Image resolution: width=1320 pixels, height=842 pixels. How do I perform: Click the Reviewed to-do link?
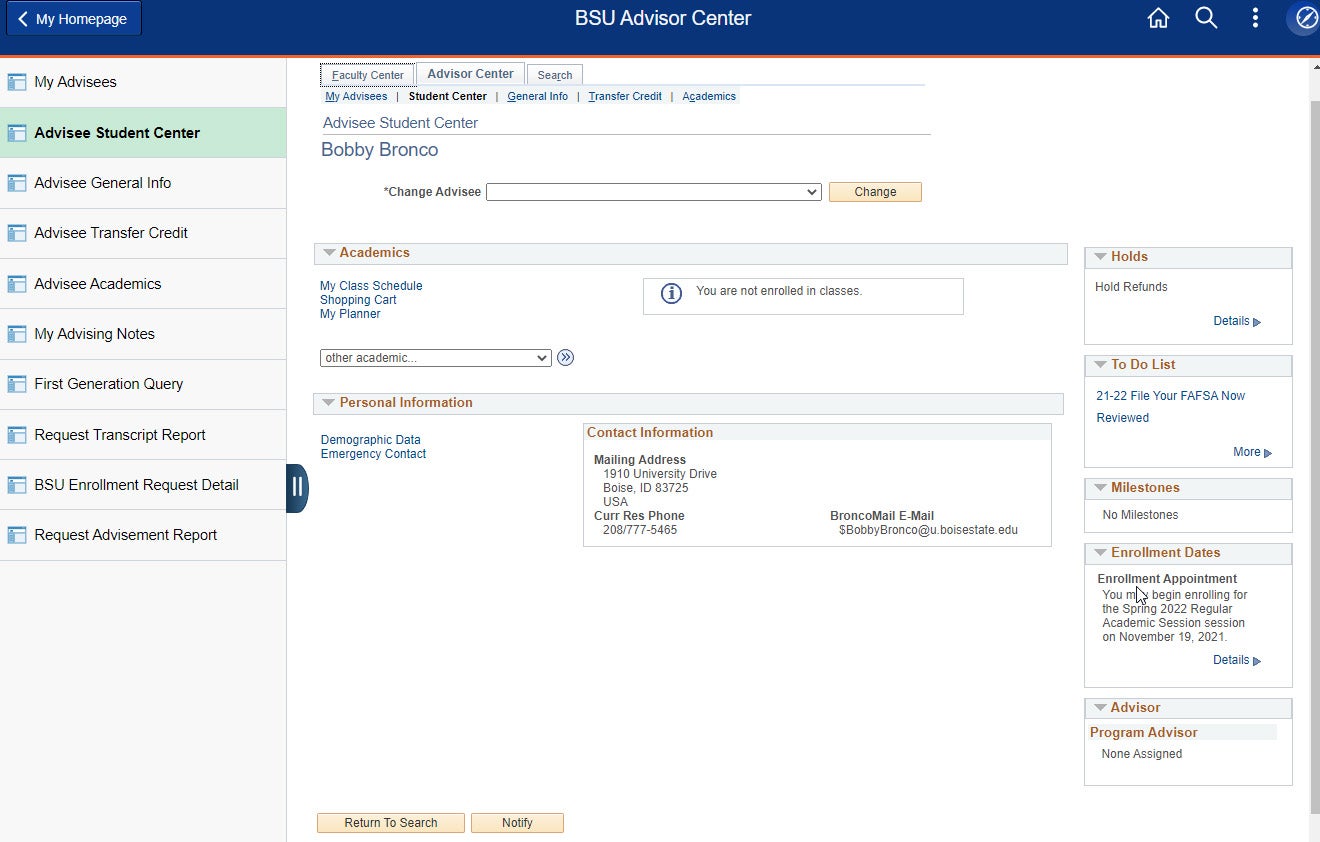click(1122, 418)
